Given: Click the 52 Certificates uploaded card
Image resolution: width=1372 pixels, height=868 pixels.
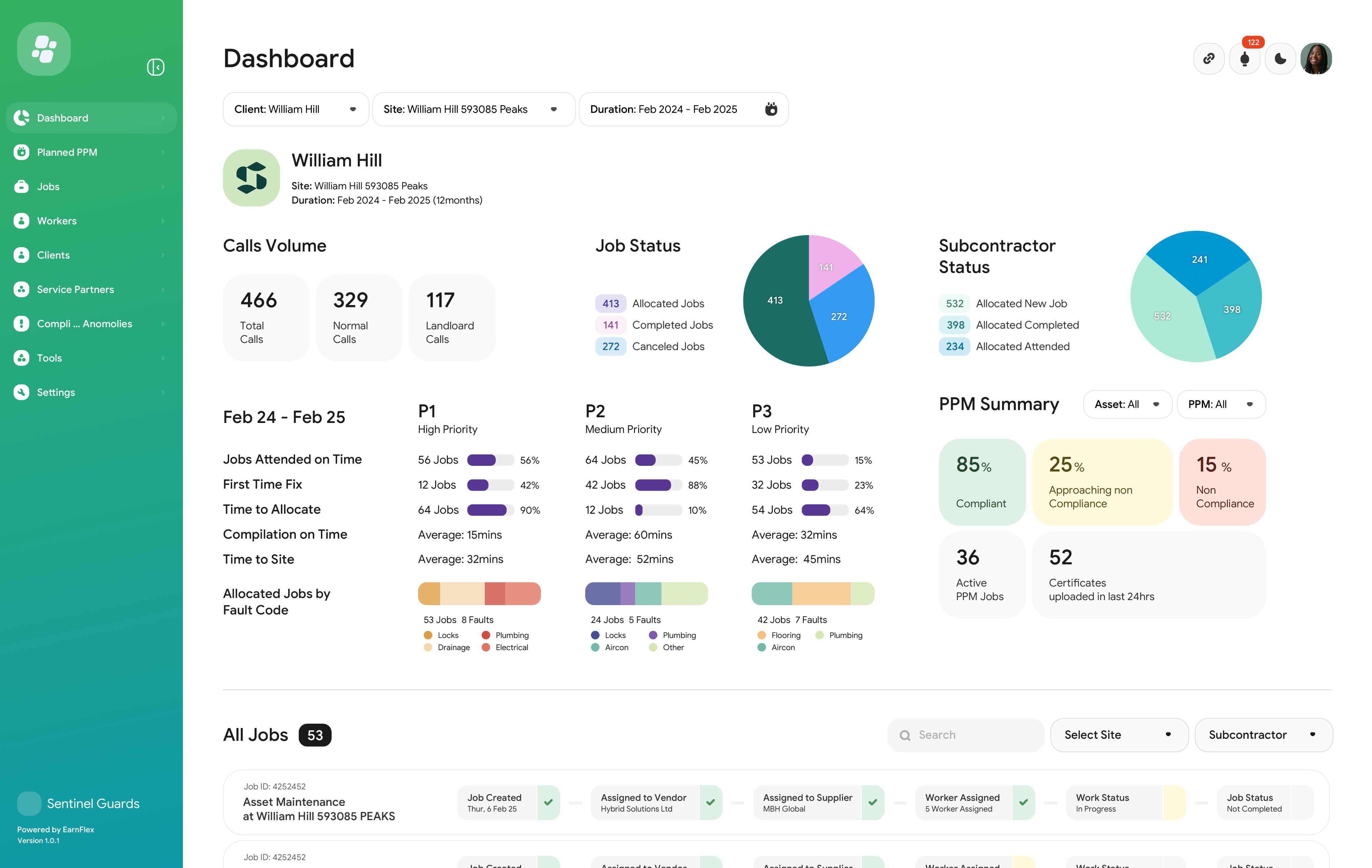Looking at the screenshot, I should point(1149,575).
